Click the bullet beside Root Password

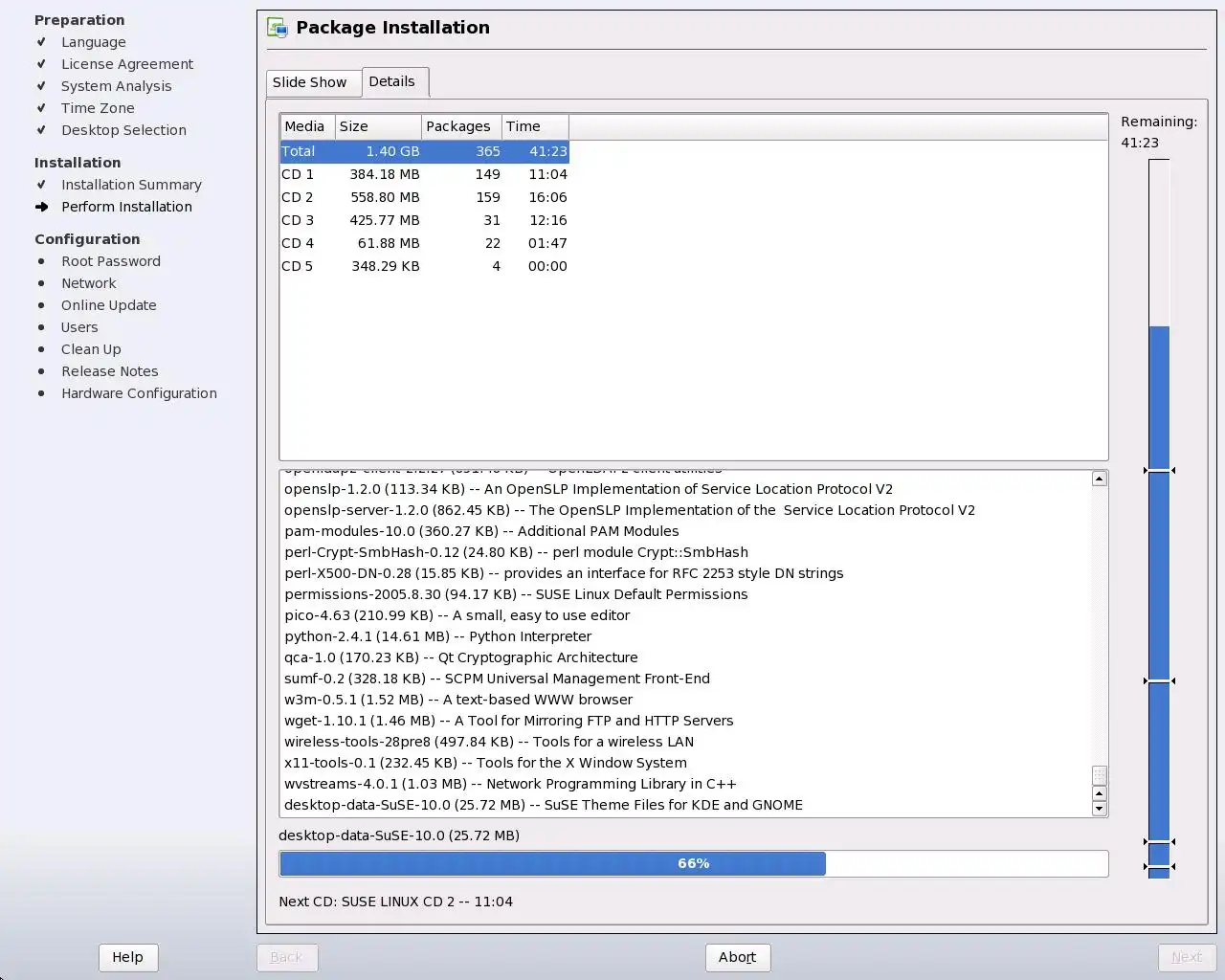point(41,261)
